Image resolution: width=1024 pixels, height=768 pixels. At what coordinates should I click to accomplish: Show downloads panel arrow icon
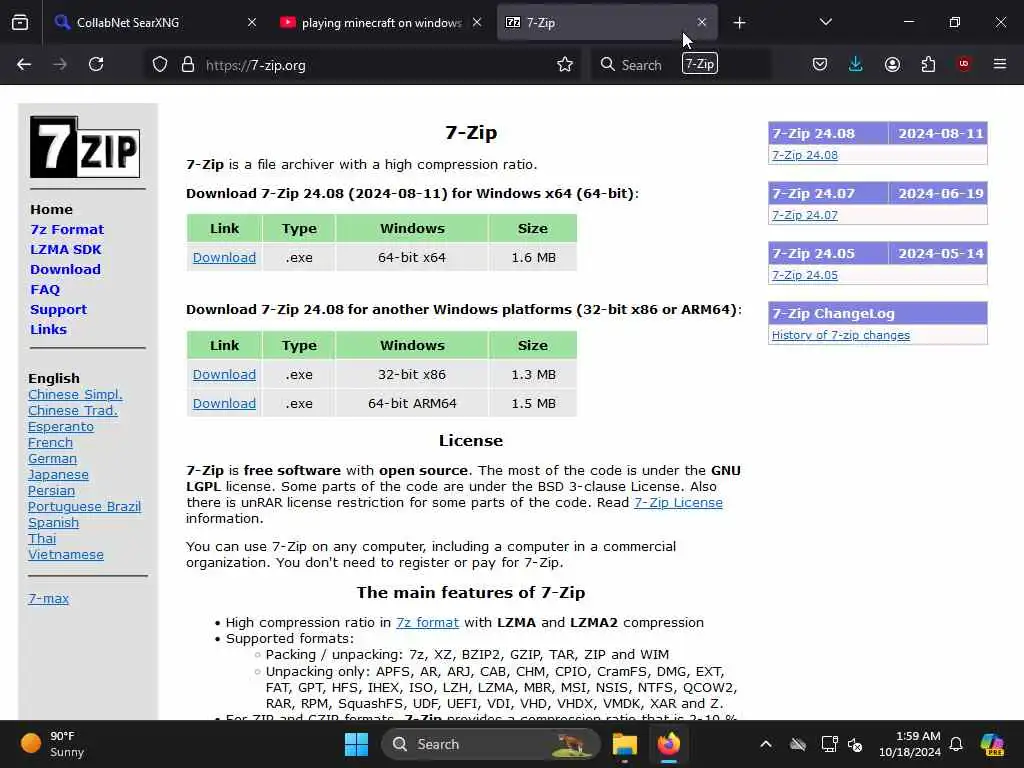[x=856, y=64]
